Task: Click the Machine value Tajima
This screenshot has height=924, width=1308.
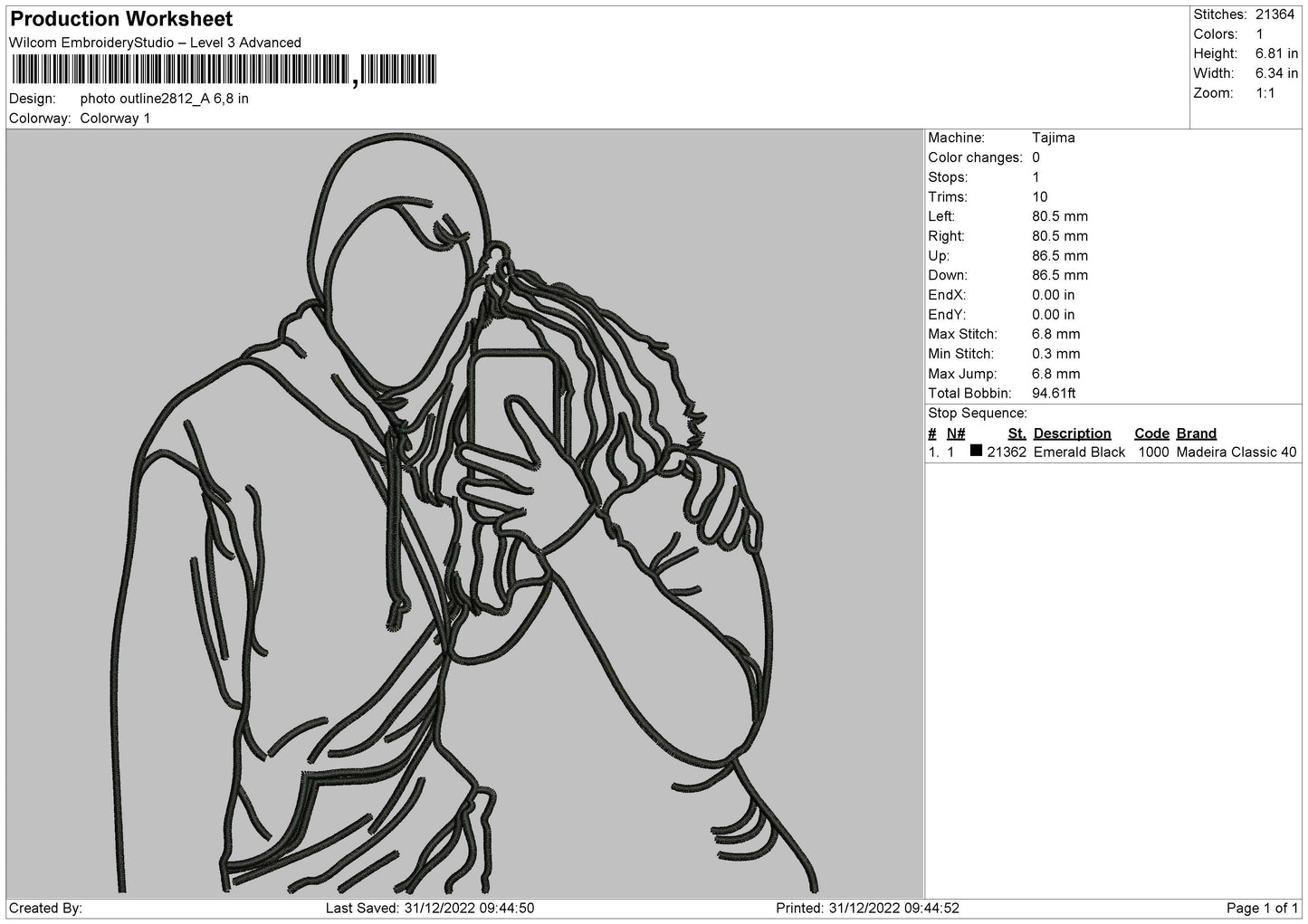Action: [1054, 138]
